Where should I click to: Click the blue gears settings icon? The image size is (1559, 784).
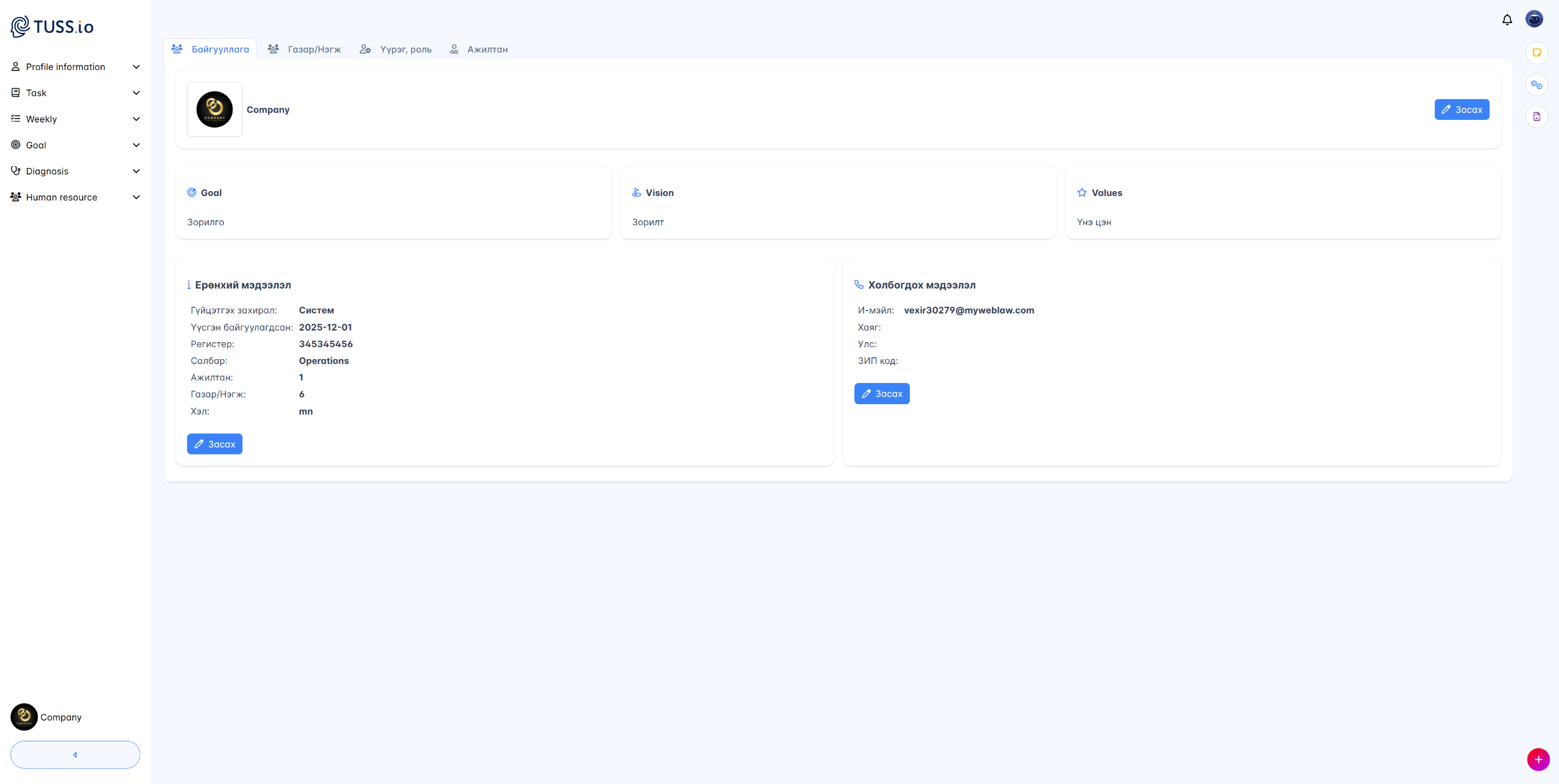coord(1536,85)
